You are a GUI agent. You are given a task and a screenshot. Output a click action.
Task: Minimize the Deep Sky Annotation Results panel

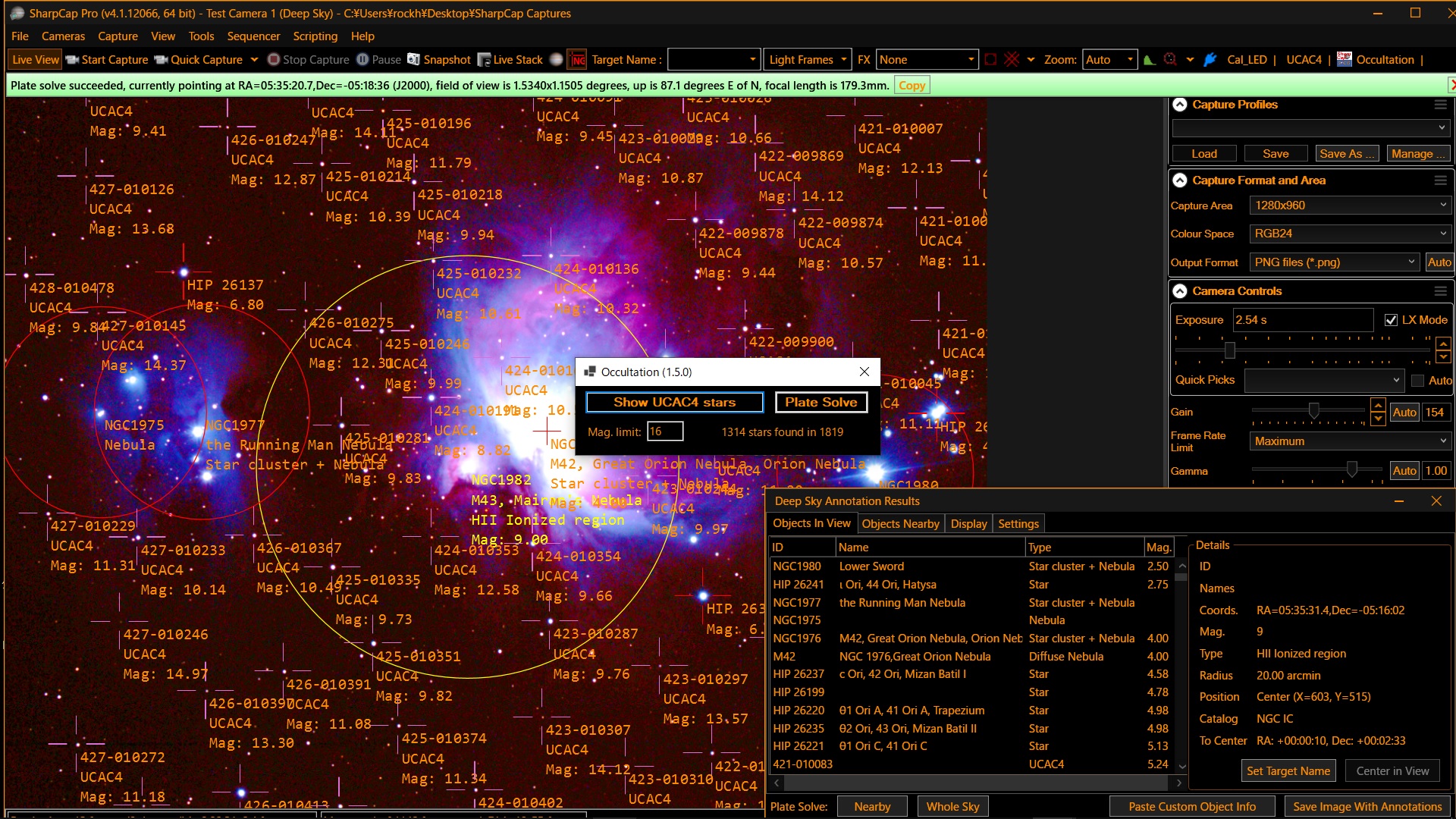tap(1399, 501)
